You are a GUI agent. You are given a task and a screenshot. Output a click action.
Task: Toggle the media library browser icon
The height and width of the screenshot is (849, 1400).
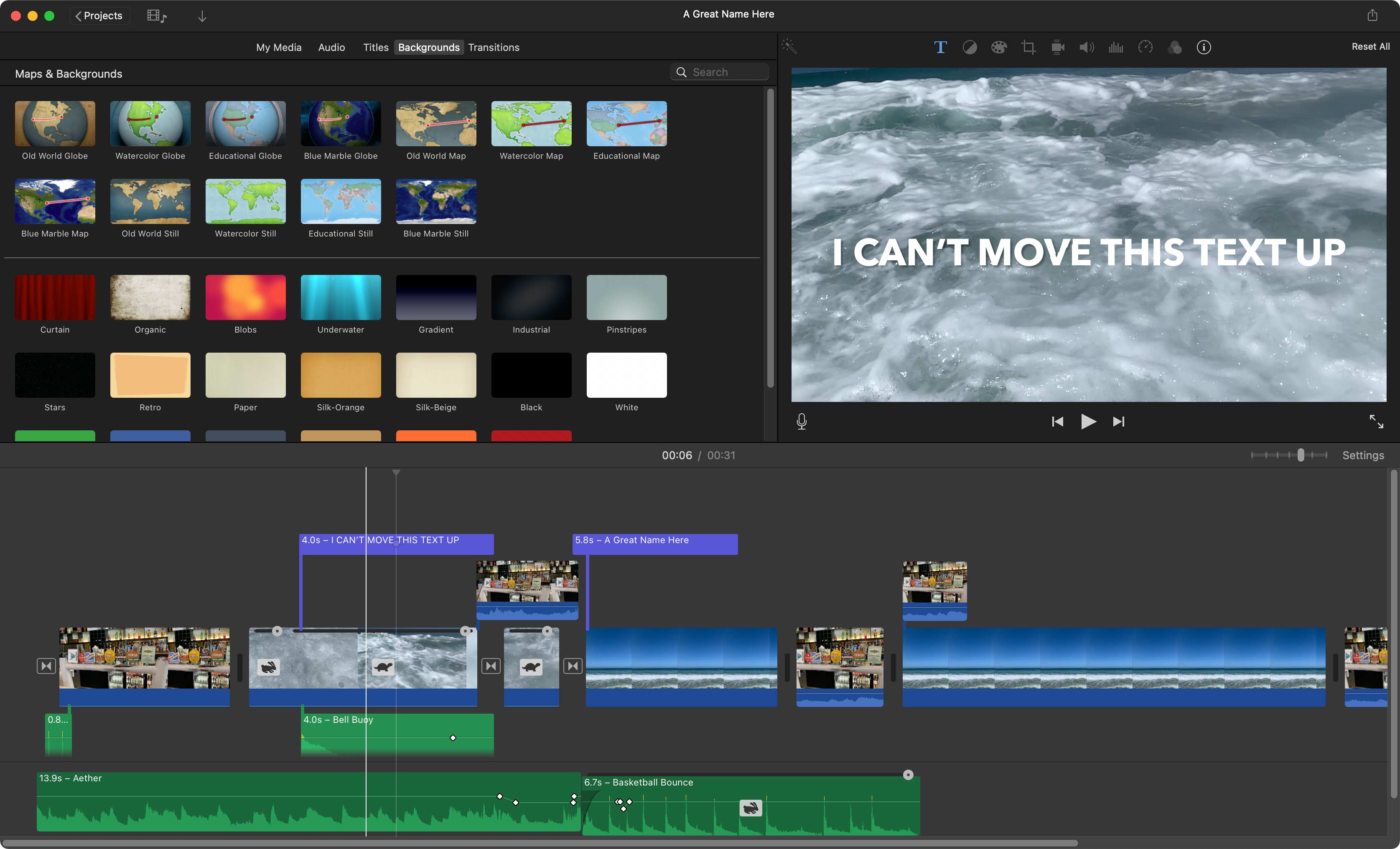tap(156, 16)
